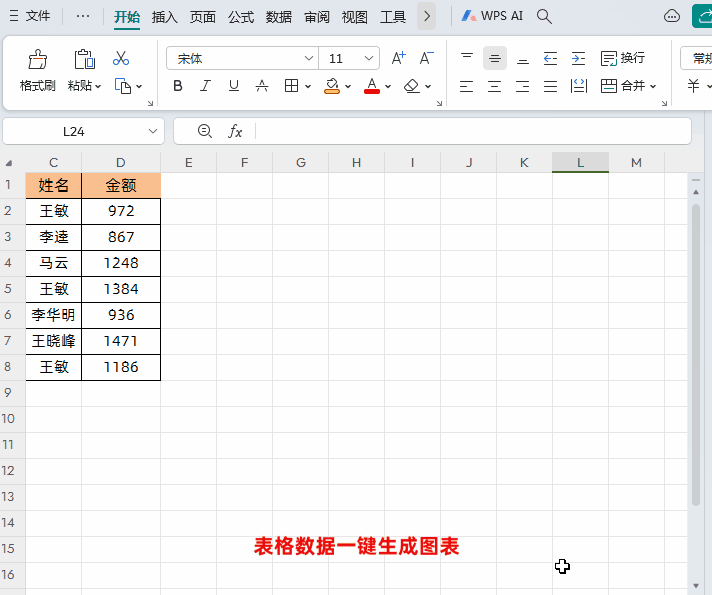Open the 页面 tab

tap(203, 17)
